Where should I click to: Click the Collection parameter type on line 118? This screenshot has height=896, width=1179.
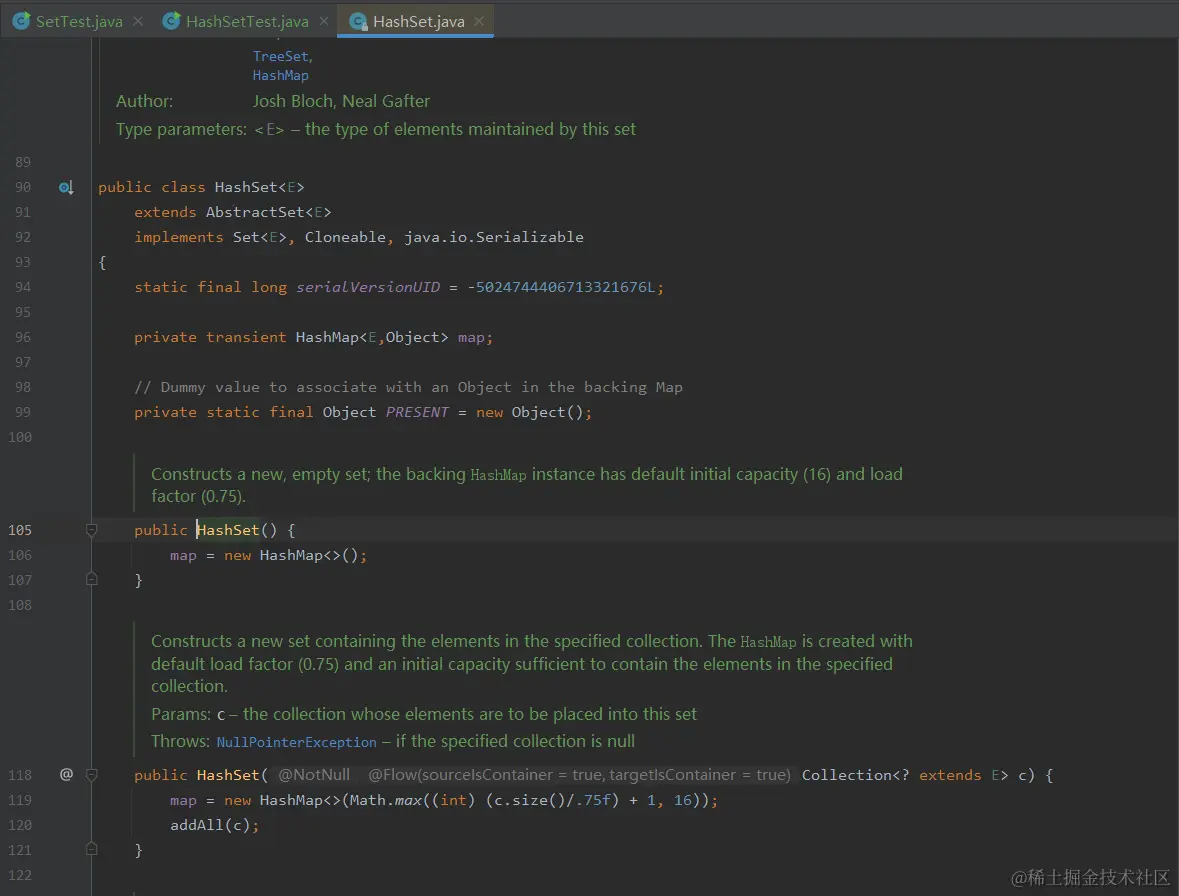pos(847,775)
